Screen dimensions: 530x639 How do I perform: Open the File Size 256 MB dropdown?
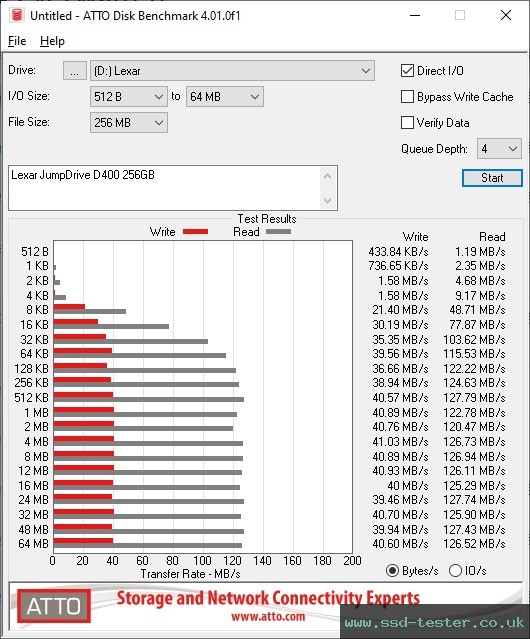(129, 123)
